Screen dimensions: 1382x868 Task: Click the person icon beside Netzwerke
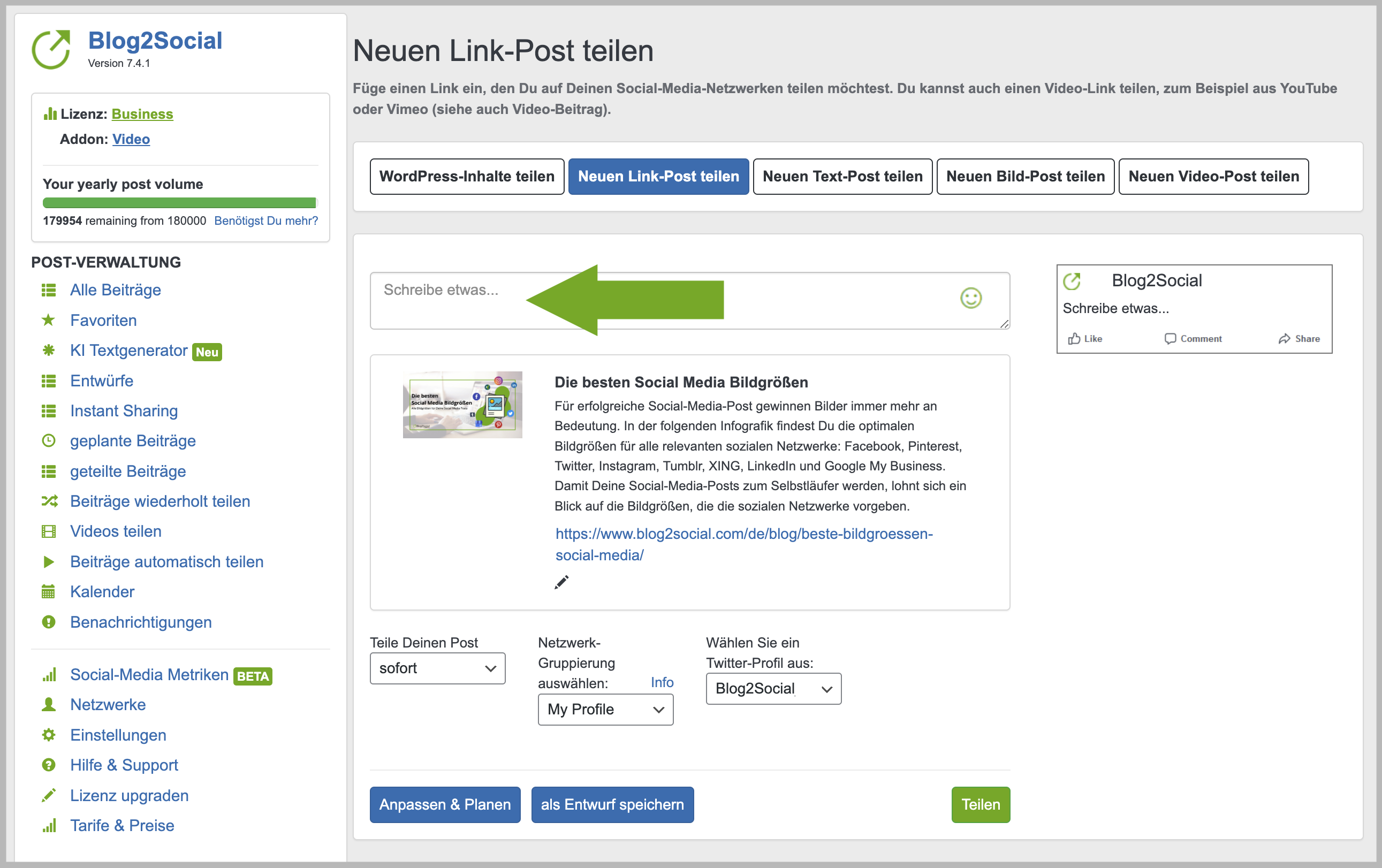49,704
